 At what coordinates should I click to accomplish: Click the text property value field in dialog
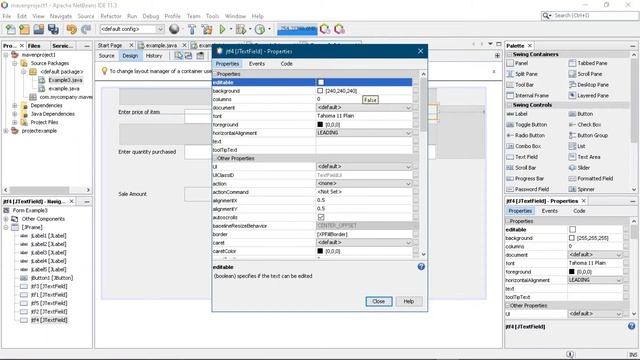tap(364, 141)
